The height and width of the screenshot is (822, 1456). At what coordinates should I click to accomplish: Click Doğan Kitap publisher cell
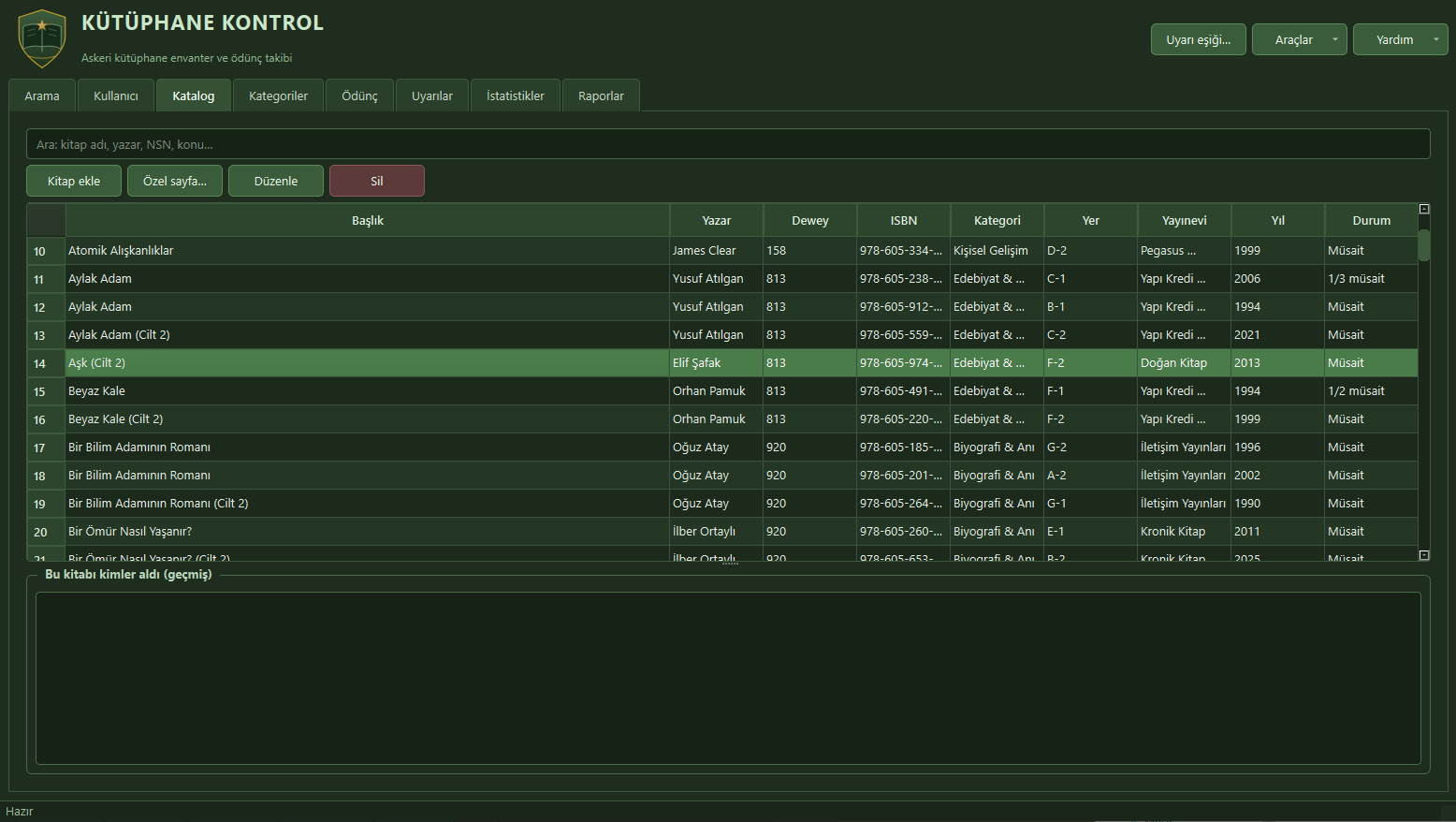pyautogui.click(x=1185, y=362)
